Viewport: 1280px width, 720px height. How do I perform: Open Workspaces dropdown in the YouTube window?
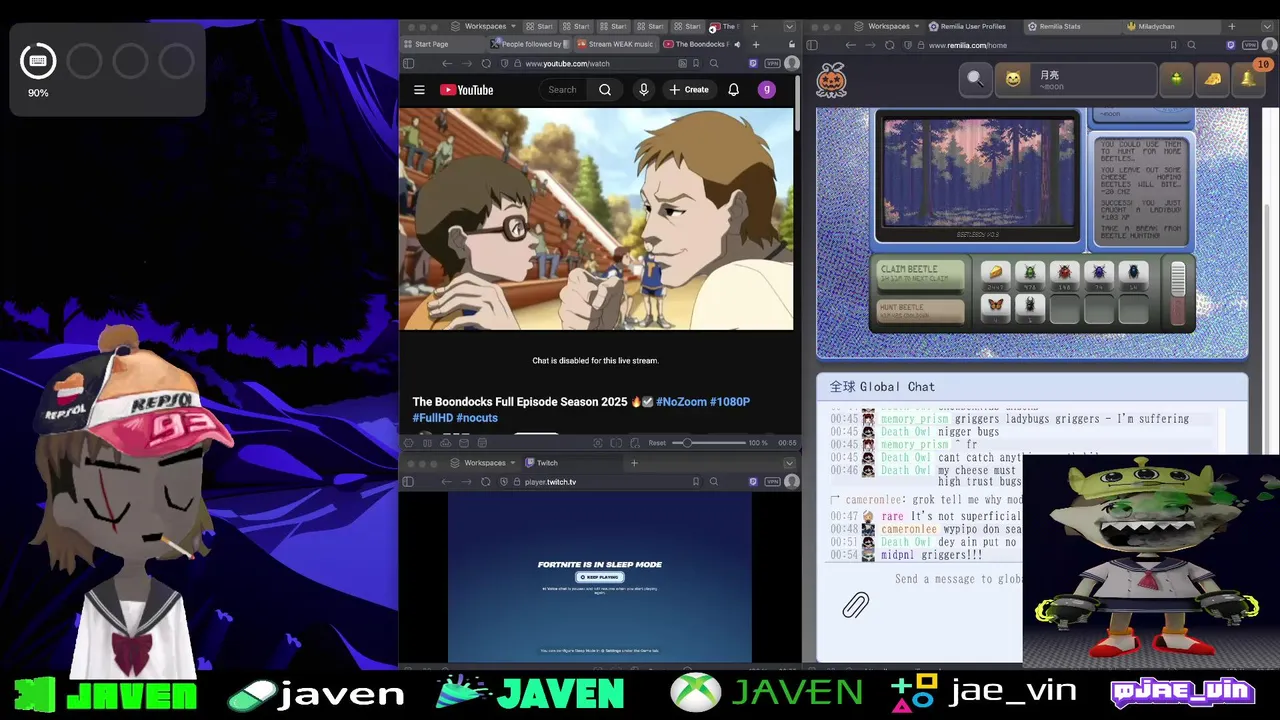[x=484, y=26]
